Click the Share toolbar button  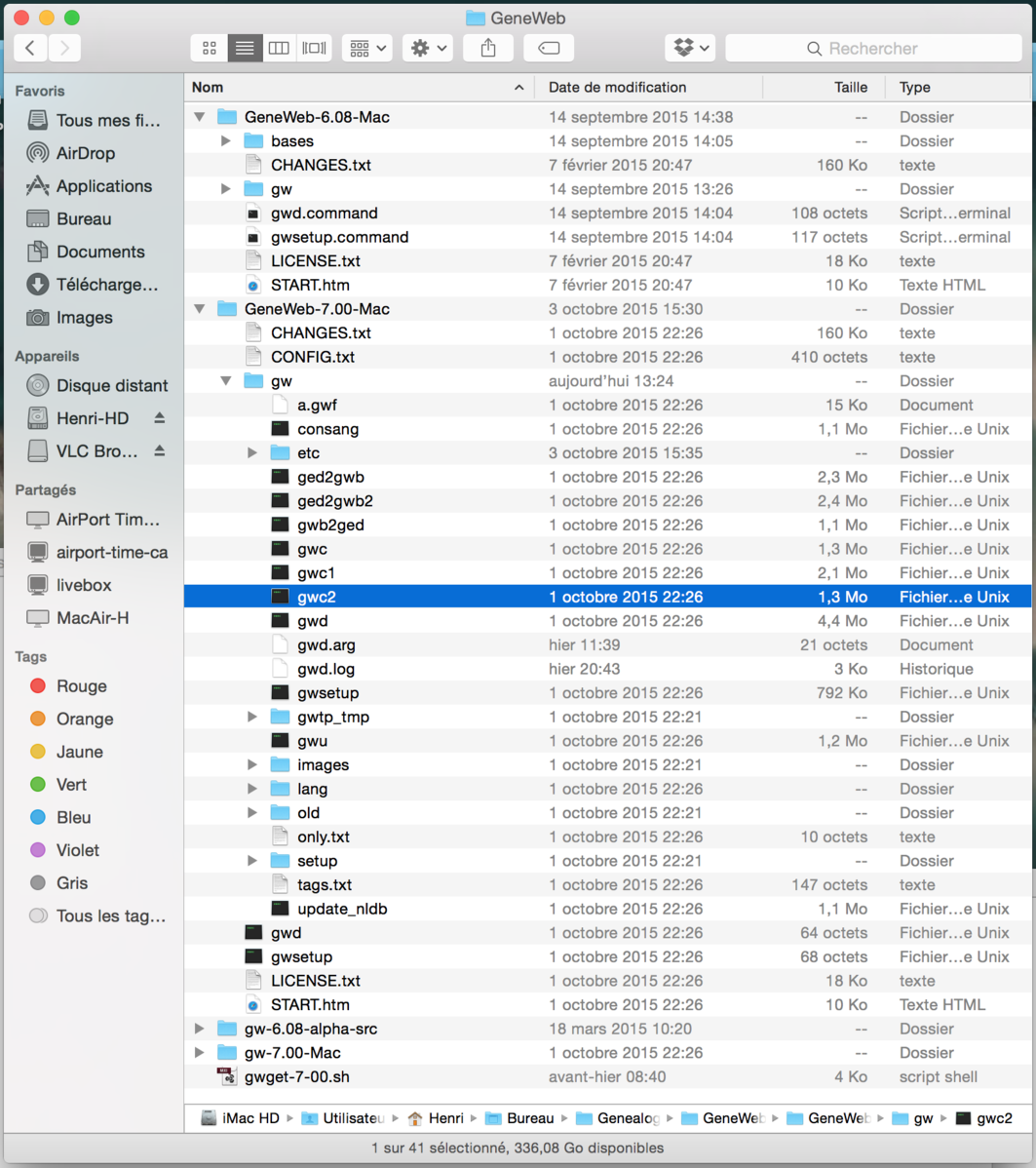488,49
